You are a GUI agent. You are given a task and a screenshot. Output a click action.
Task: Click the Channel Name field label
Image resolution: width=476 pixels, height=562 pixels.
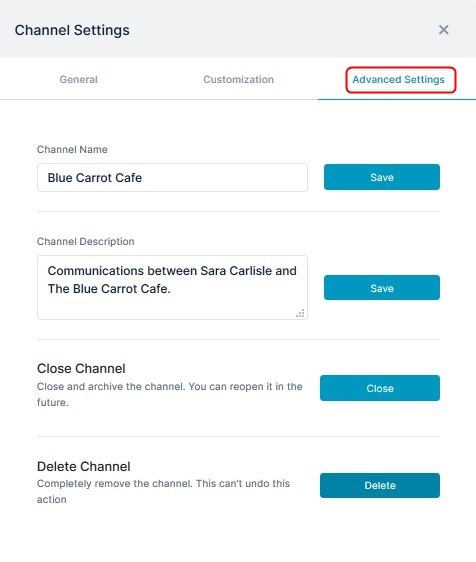(72, 149)
